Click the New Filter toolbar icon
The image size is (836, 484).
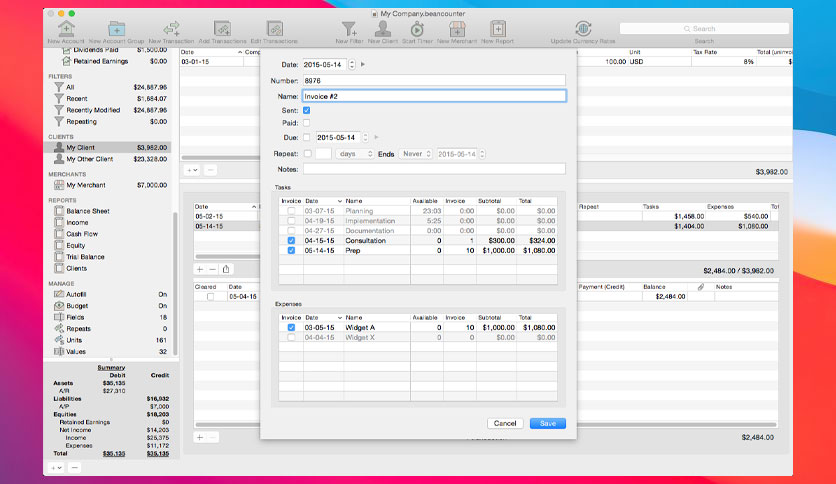coord(349,29)
